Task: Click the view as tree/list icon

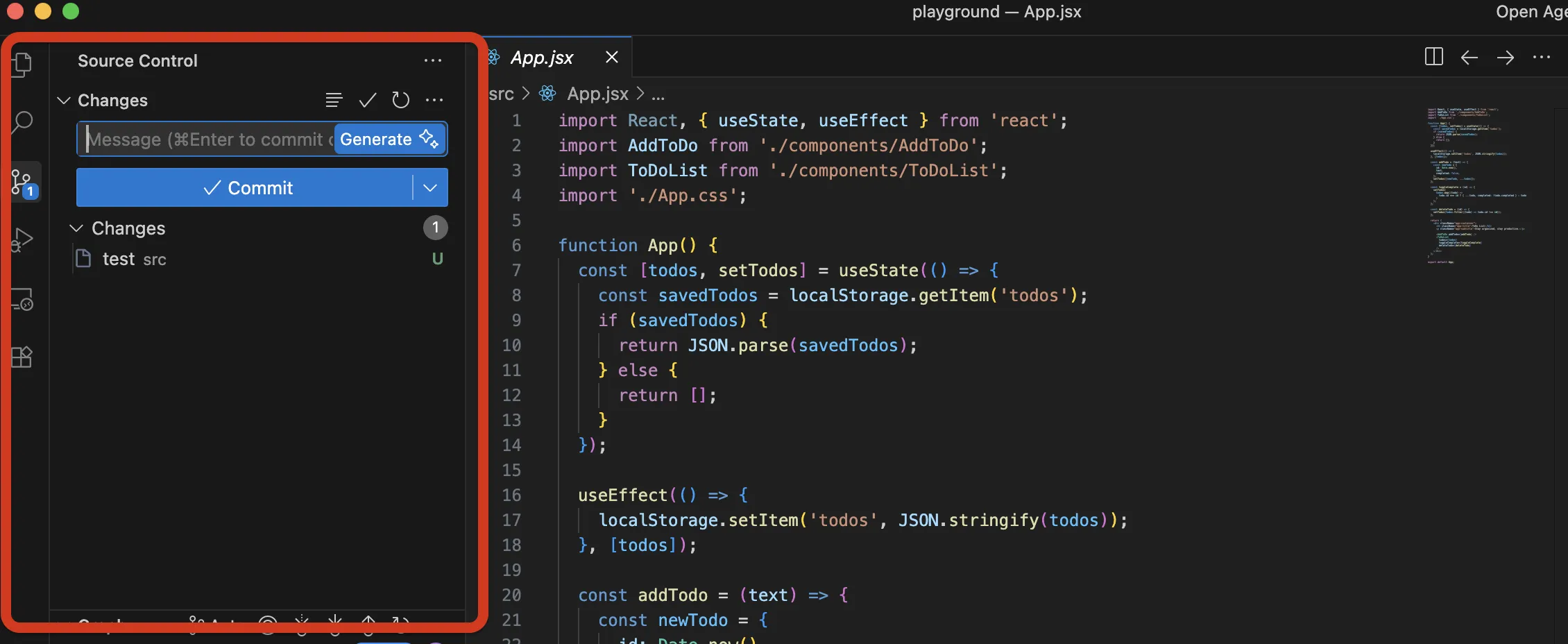Action: click(334, 101)
